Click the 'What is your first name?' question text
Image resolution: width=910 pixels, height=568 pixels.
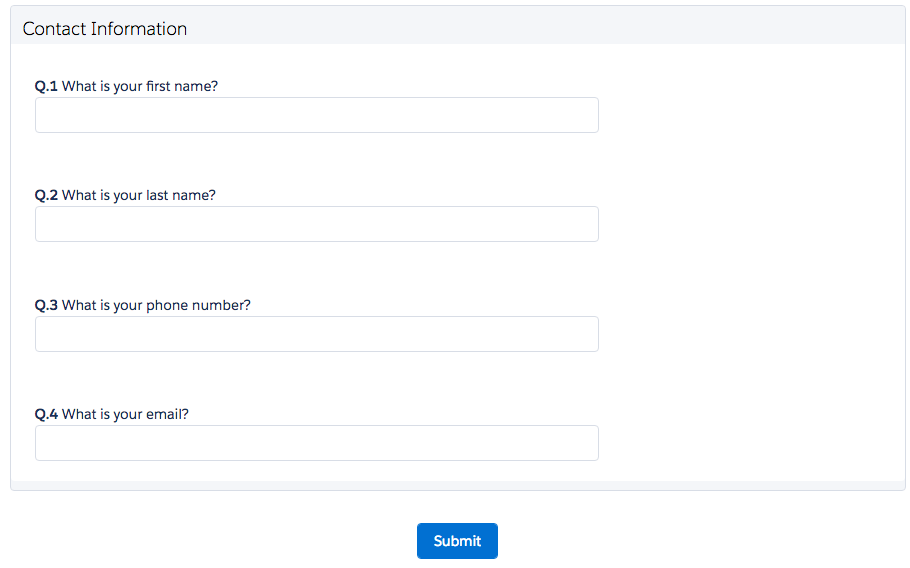click(x=140, y=86)
